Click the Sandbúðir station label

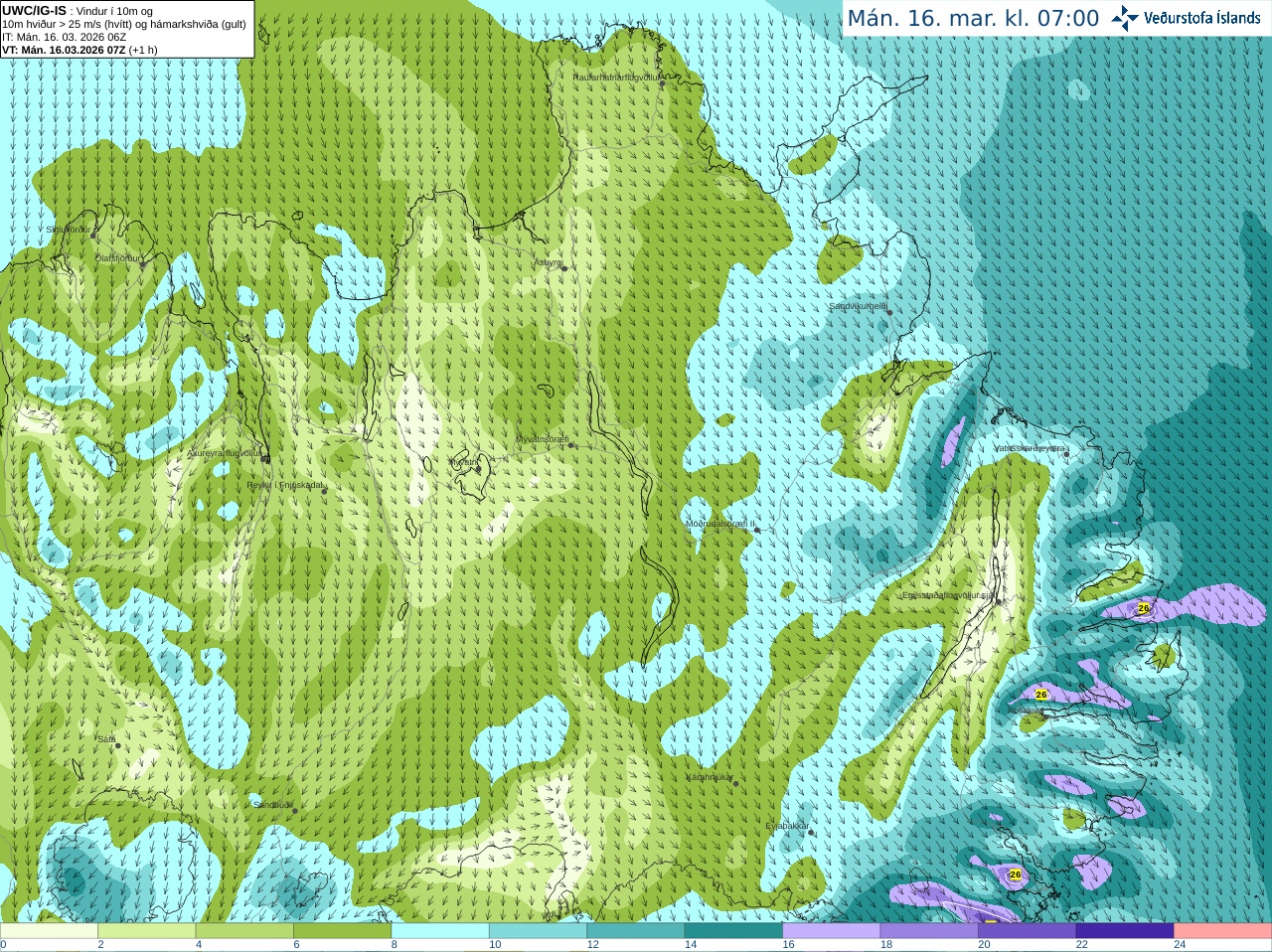point(273,805)
